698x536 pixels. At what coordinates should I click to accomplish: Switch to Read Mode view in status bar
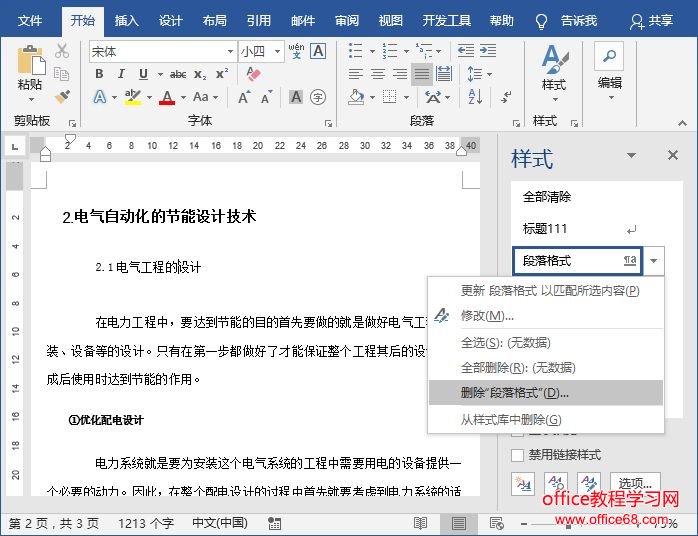(x=421, y=523)
